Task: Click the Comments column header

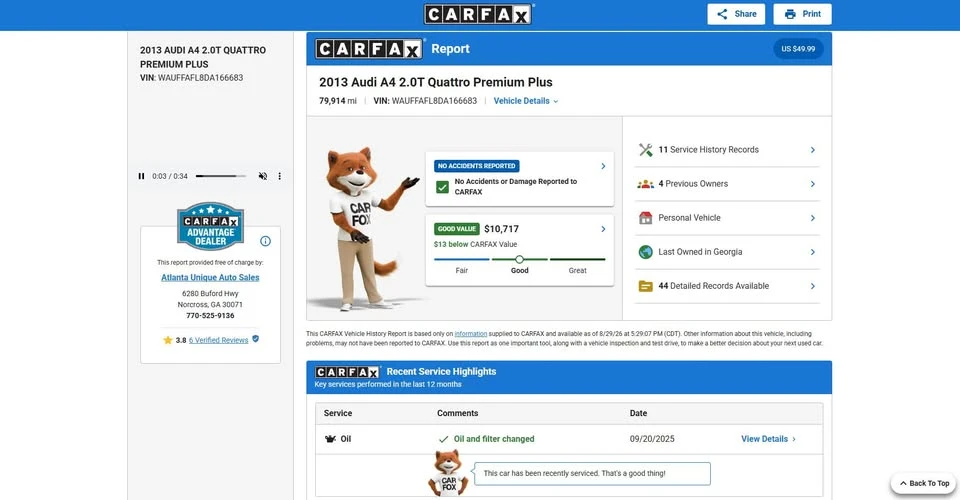Action: (457, 413)
